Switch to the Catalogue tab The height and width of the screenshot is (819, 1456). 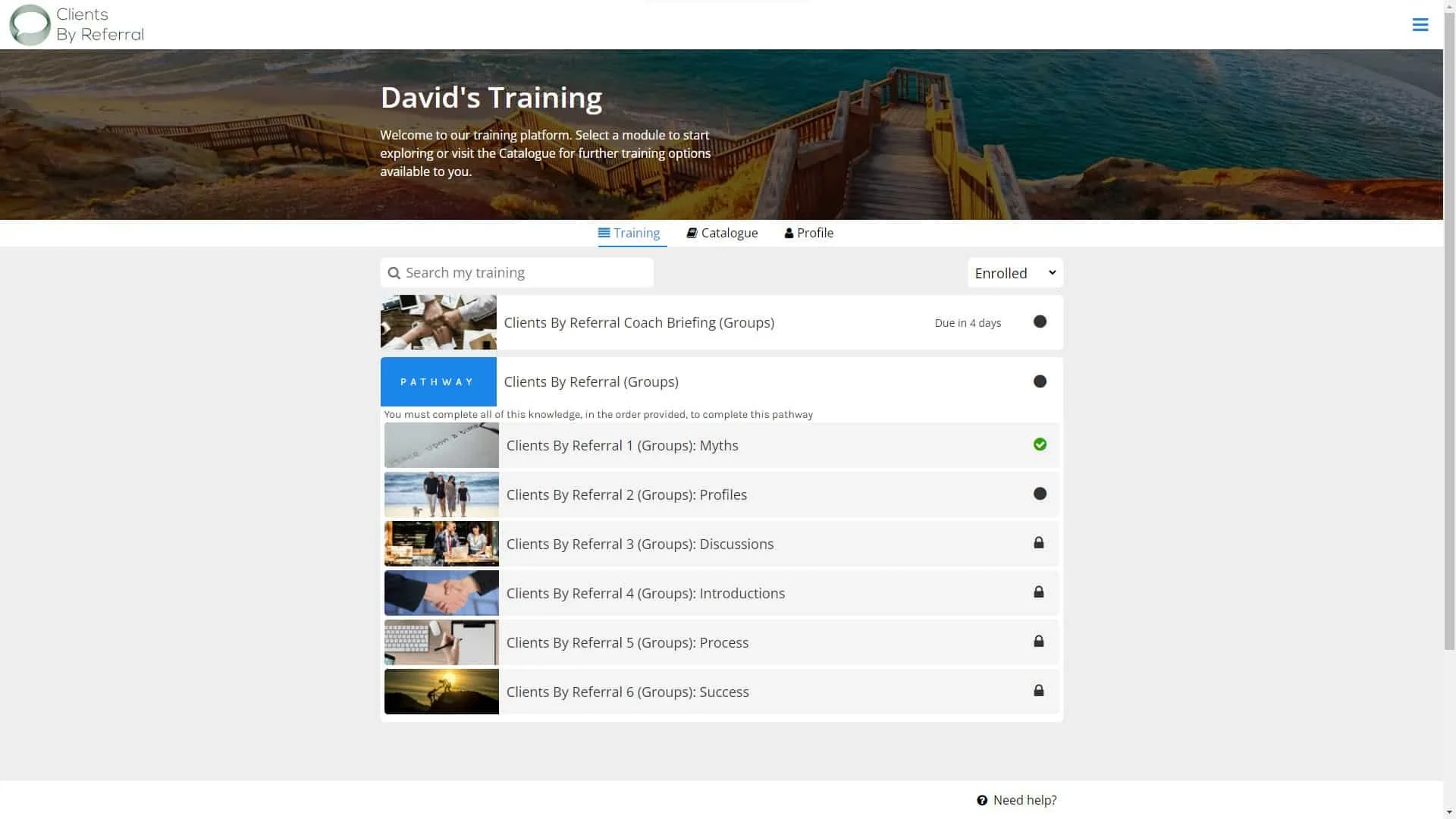click(722, 233)
